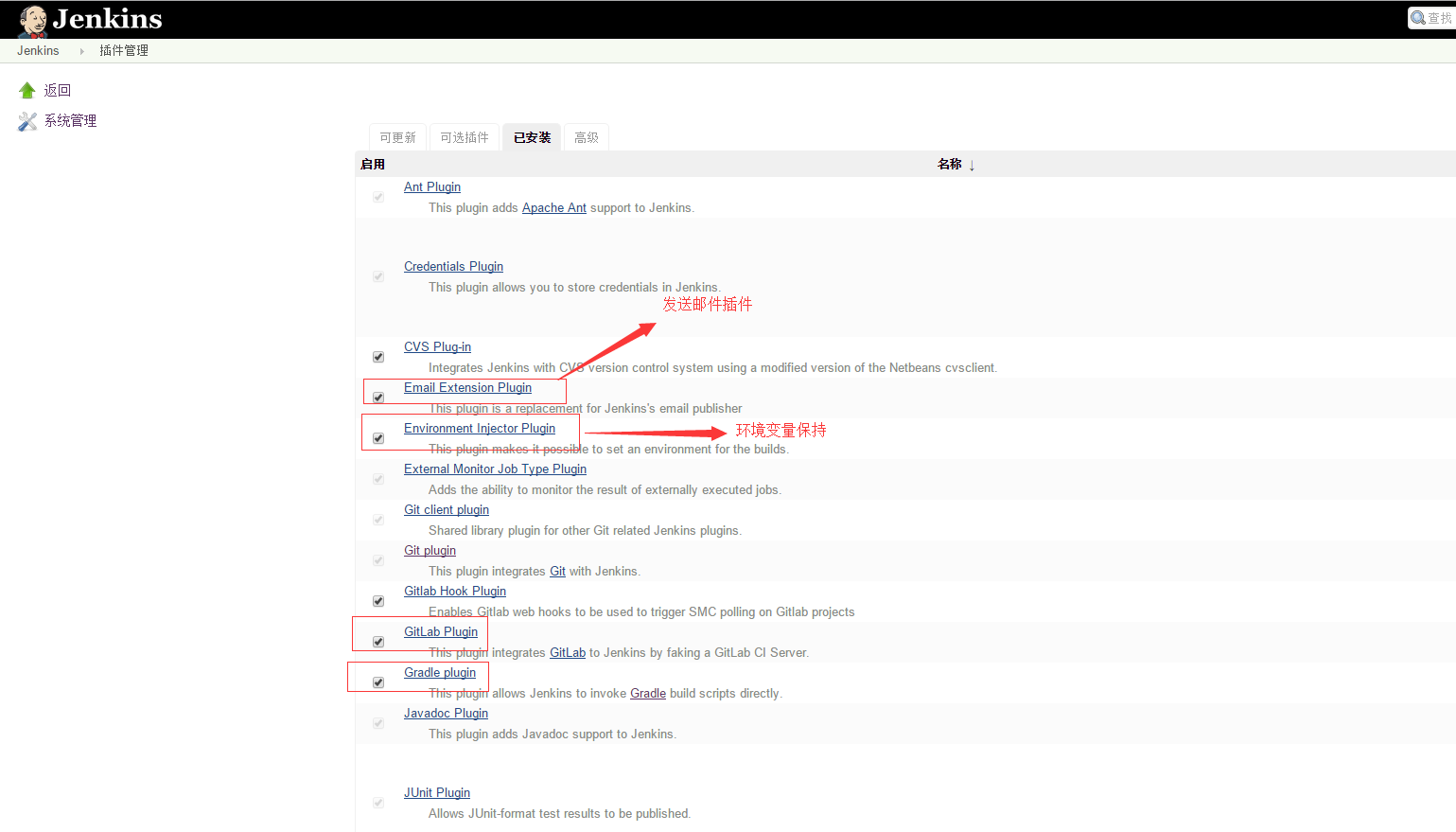1456x832 pixels.
Task: Open External Monitor Job Type Plugin link
Action: pos(495,469)
